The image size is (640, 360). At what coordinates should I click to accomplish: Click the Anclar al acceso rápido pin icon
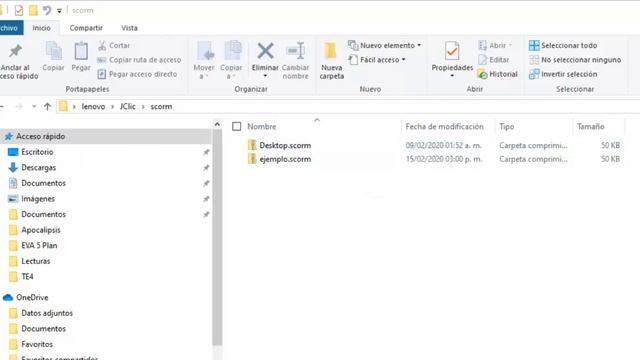pyautogui.click(x=16, y=51)
